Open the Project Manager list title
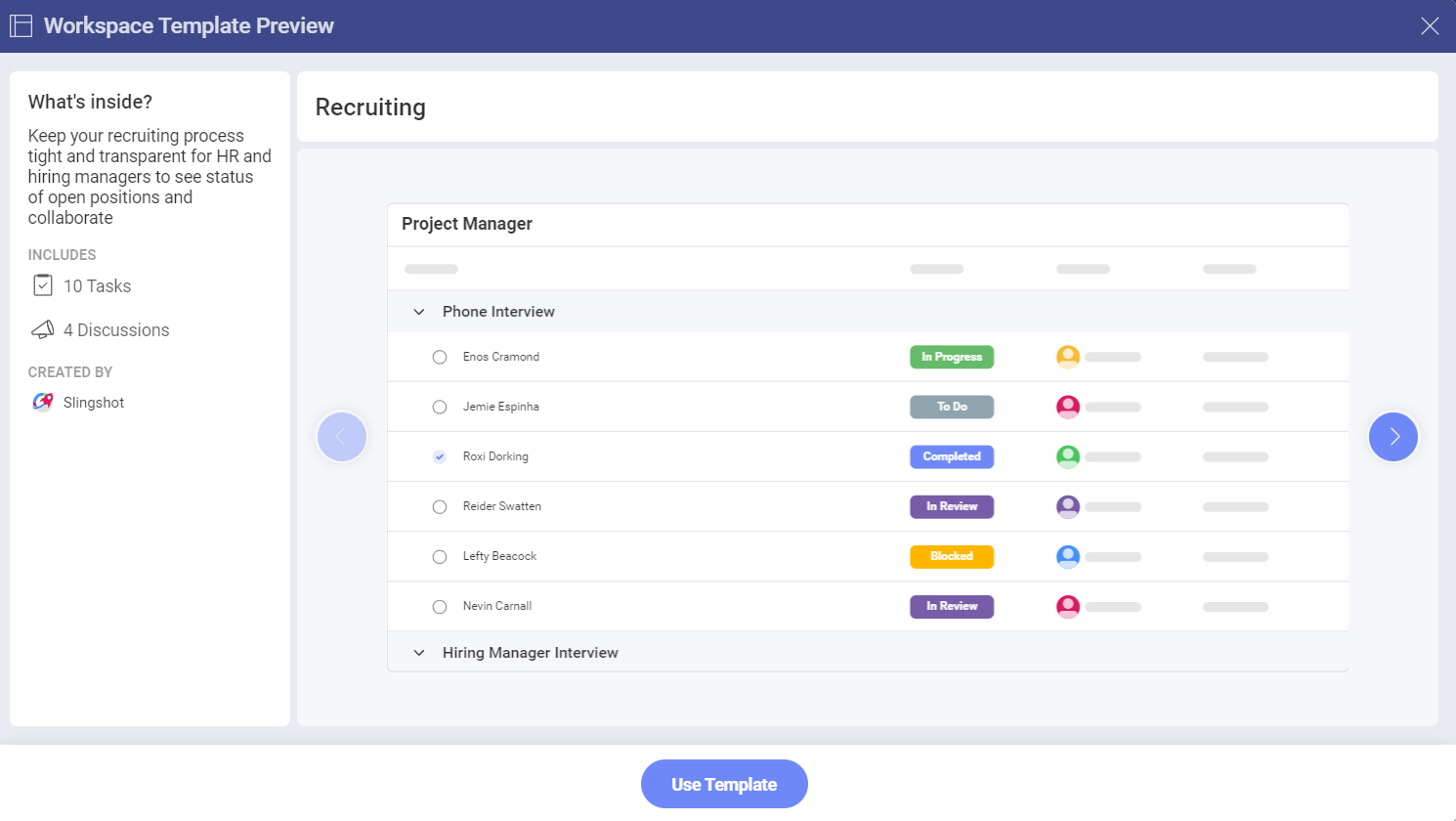This screenshot has height=821, width=1456. click(x=467, y=224)
